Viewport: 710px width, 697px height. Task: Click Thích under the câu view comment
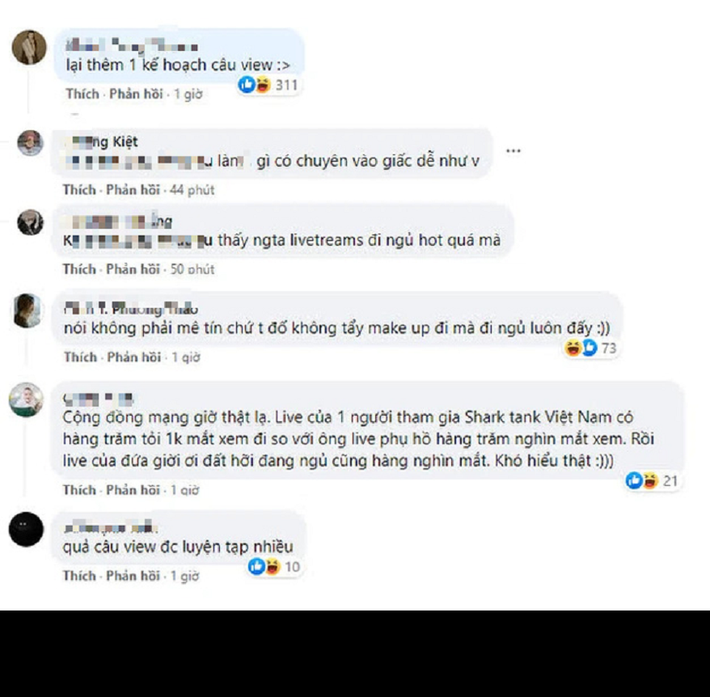tap(82, 94)
